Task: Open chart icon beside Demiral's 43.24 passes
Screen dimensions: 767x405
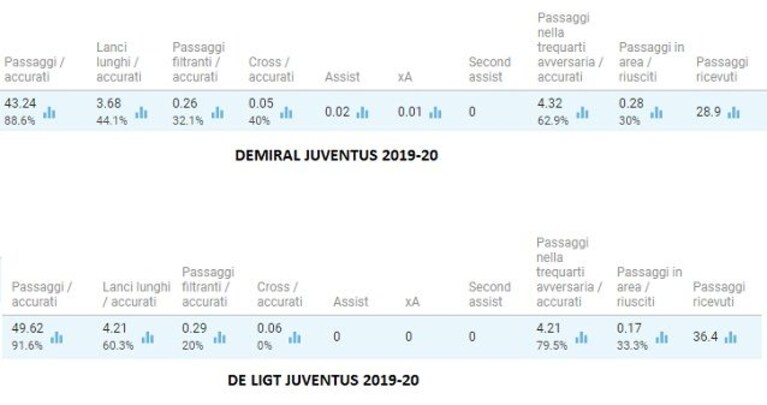Action: 49,113
